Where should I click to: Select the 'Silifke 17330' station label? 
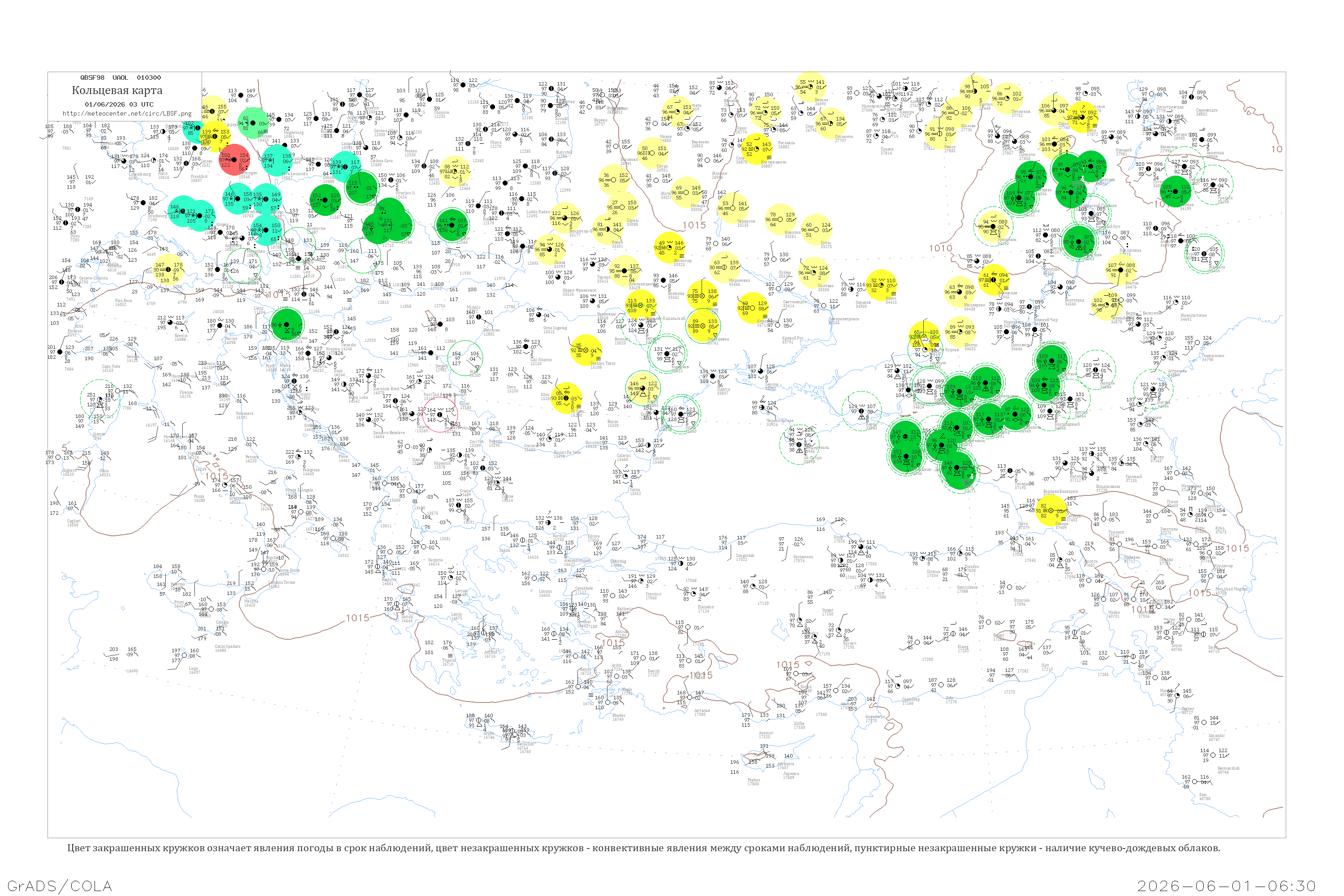(x=799, y=726)
